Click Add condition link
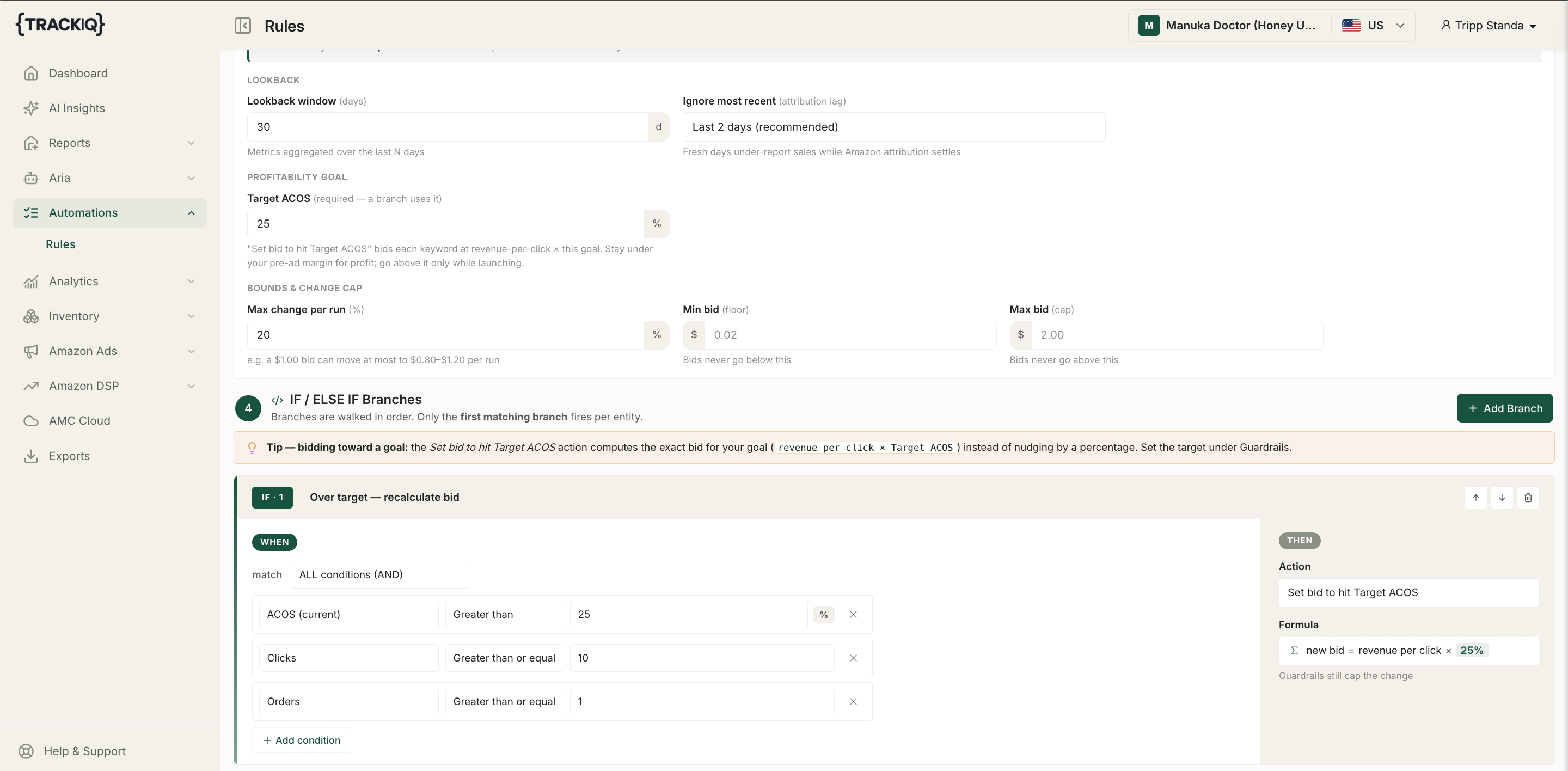Screen dimensions: 1568x771 pyautogui.click(x=301, y=740)
